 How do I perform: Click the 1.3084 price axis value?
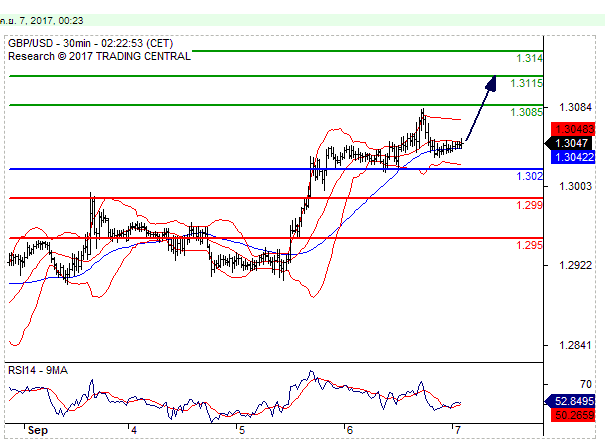575,107
